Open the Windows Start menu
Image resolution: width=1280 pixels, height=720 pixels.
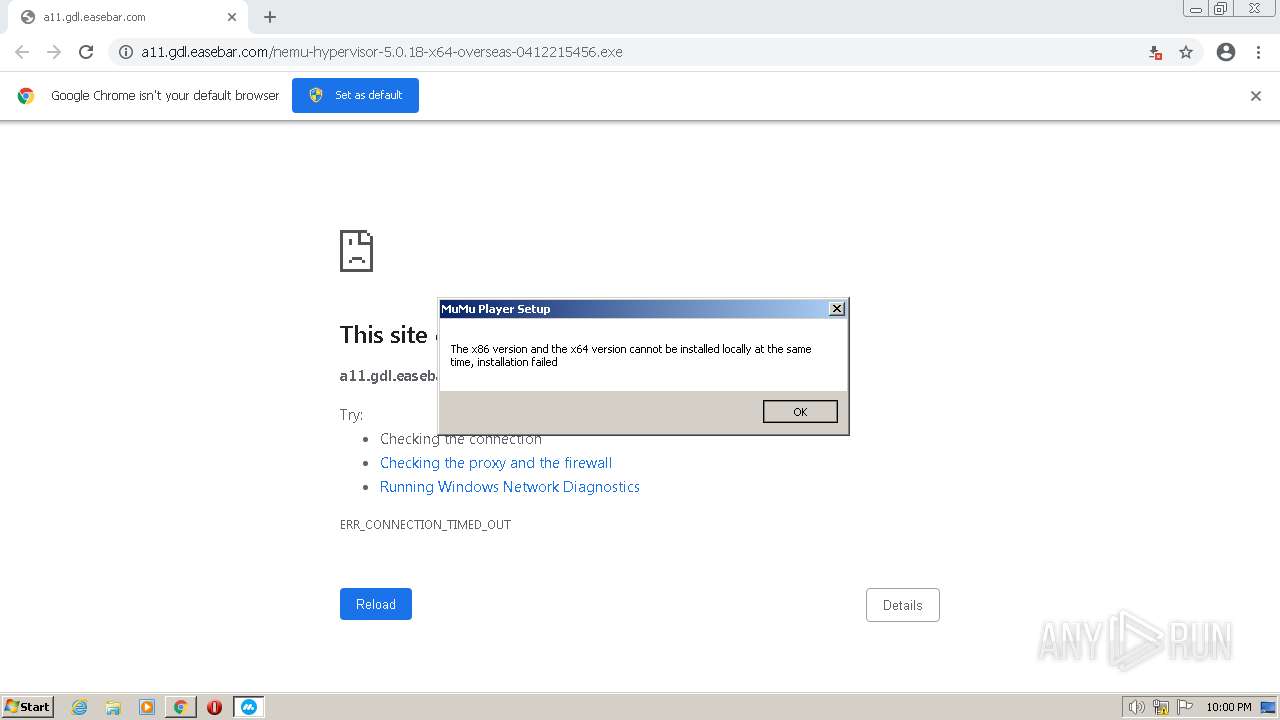pos(28,707)
